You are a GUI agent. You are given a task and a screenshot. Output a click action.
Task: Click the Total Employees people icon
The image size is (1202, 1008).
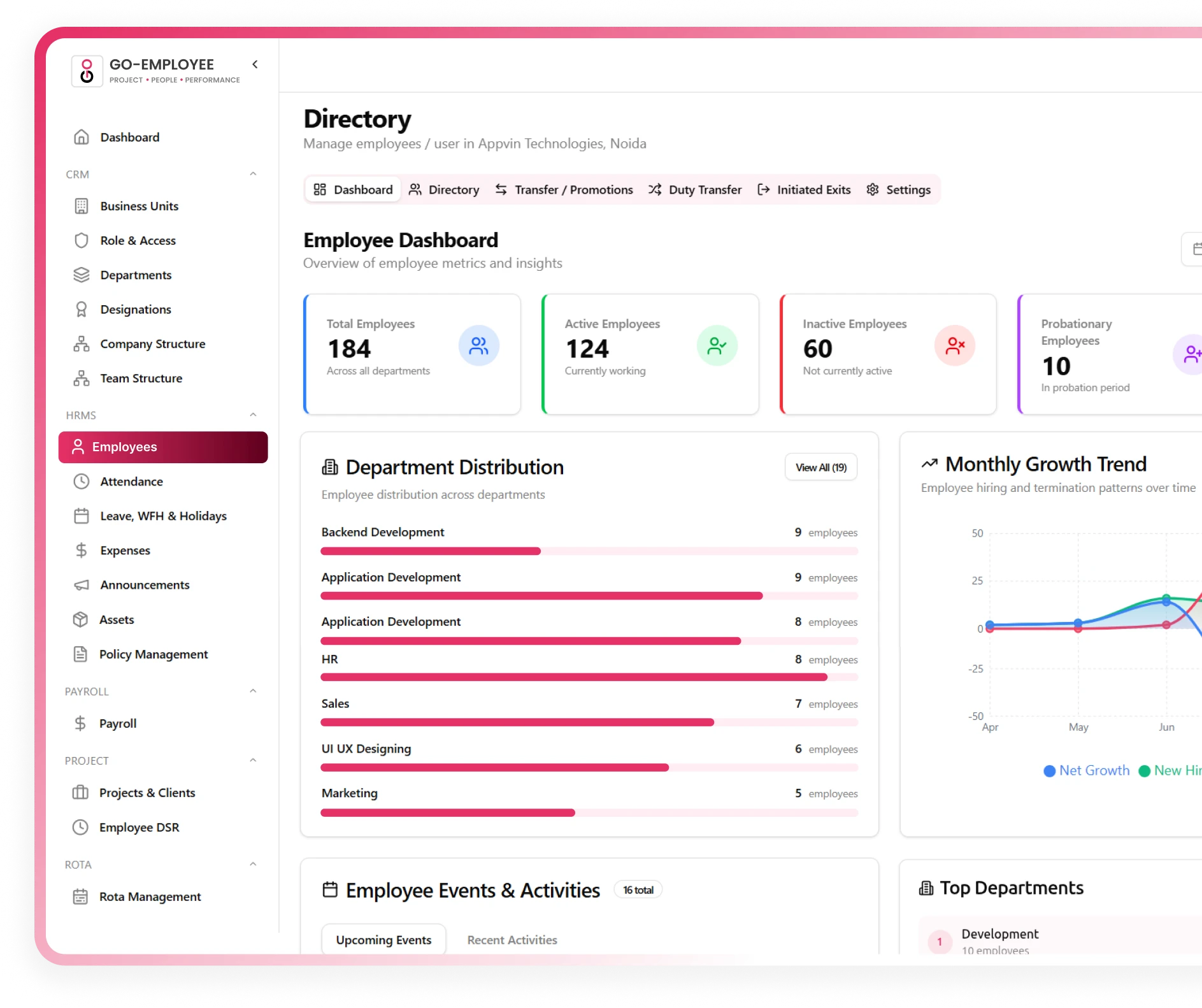point(478,346)
